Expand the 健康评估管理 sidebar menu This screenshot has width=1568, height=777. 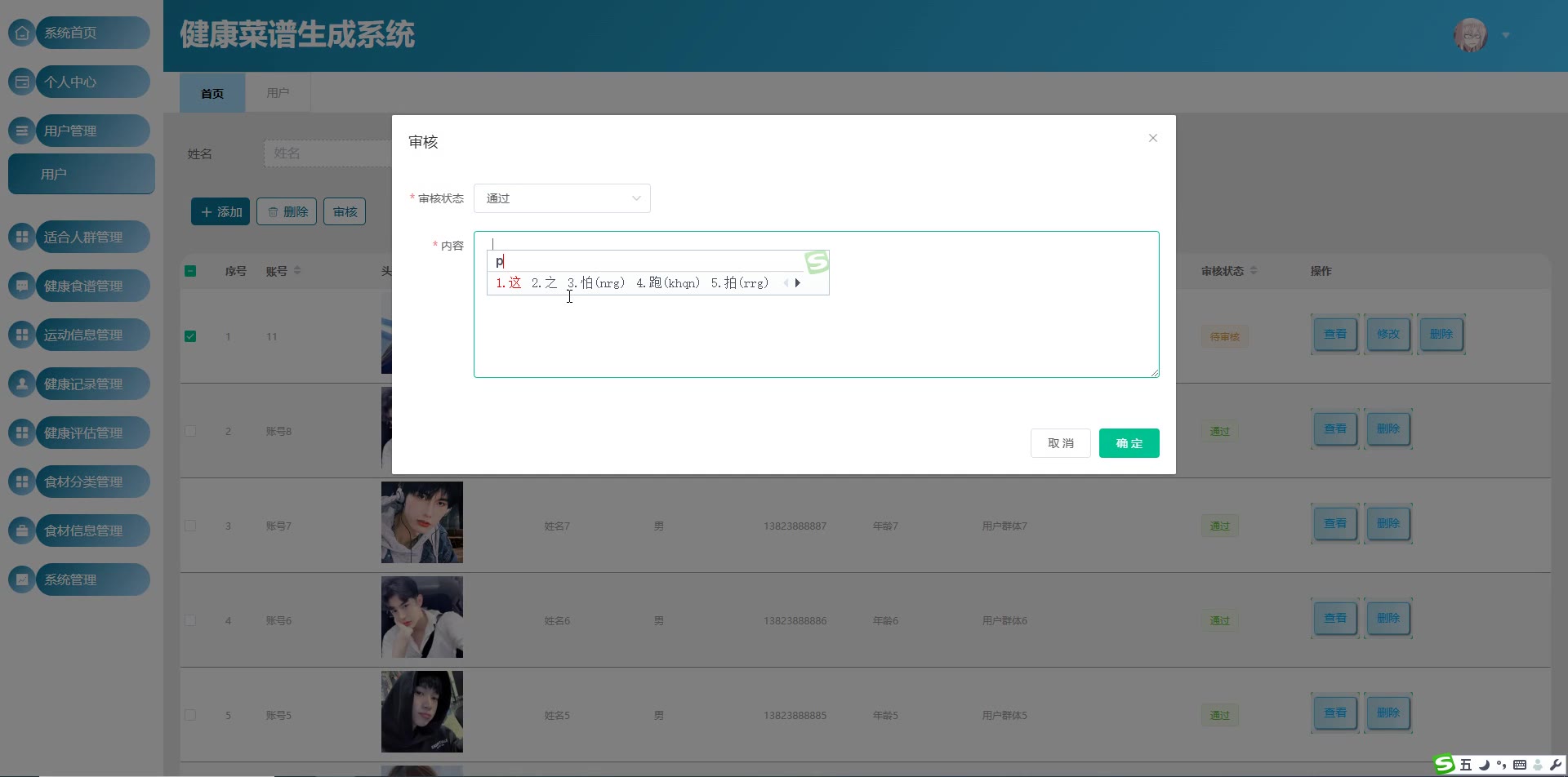(x=93, y=433)
